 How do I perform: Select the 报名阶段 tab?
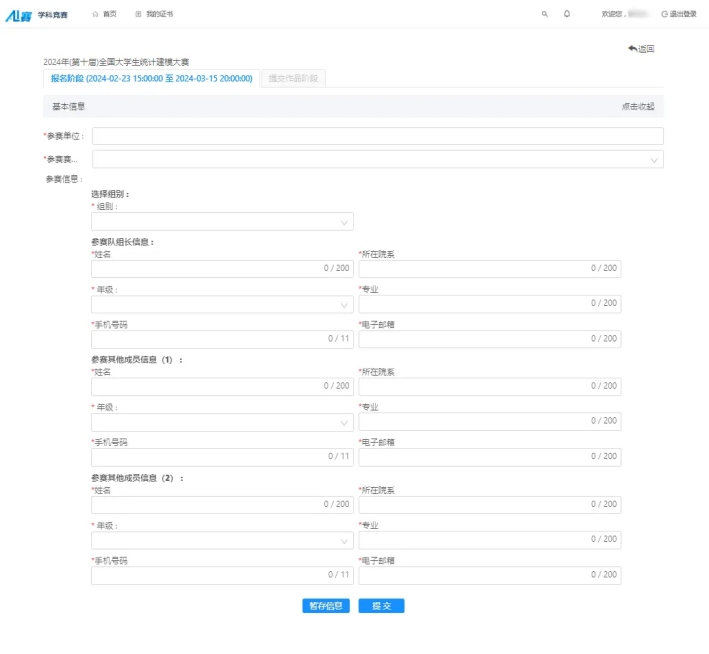(151, 78)
